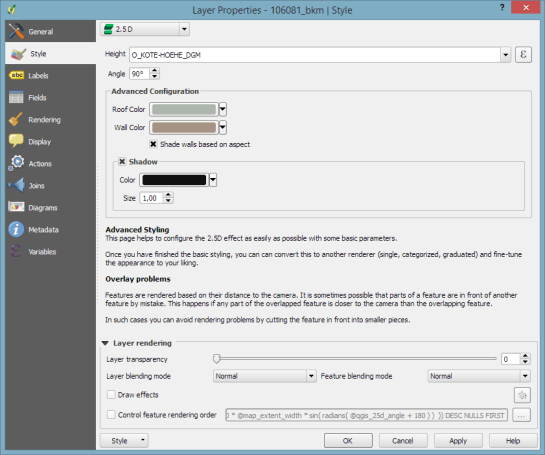Toggle Shade walls based on aspect
Viewport: 545px width, 455px height.
coord(153,144)
